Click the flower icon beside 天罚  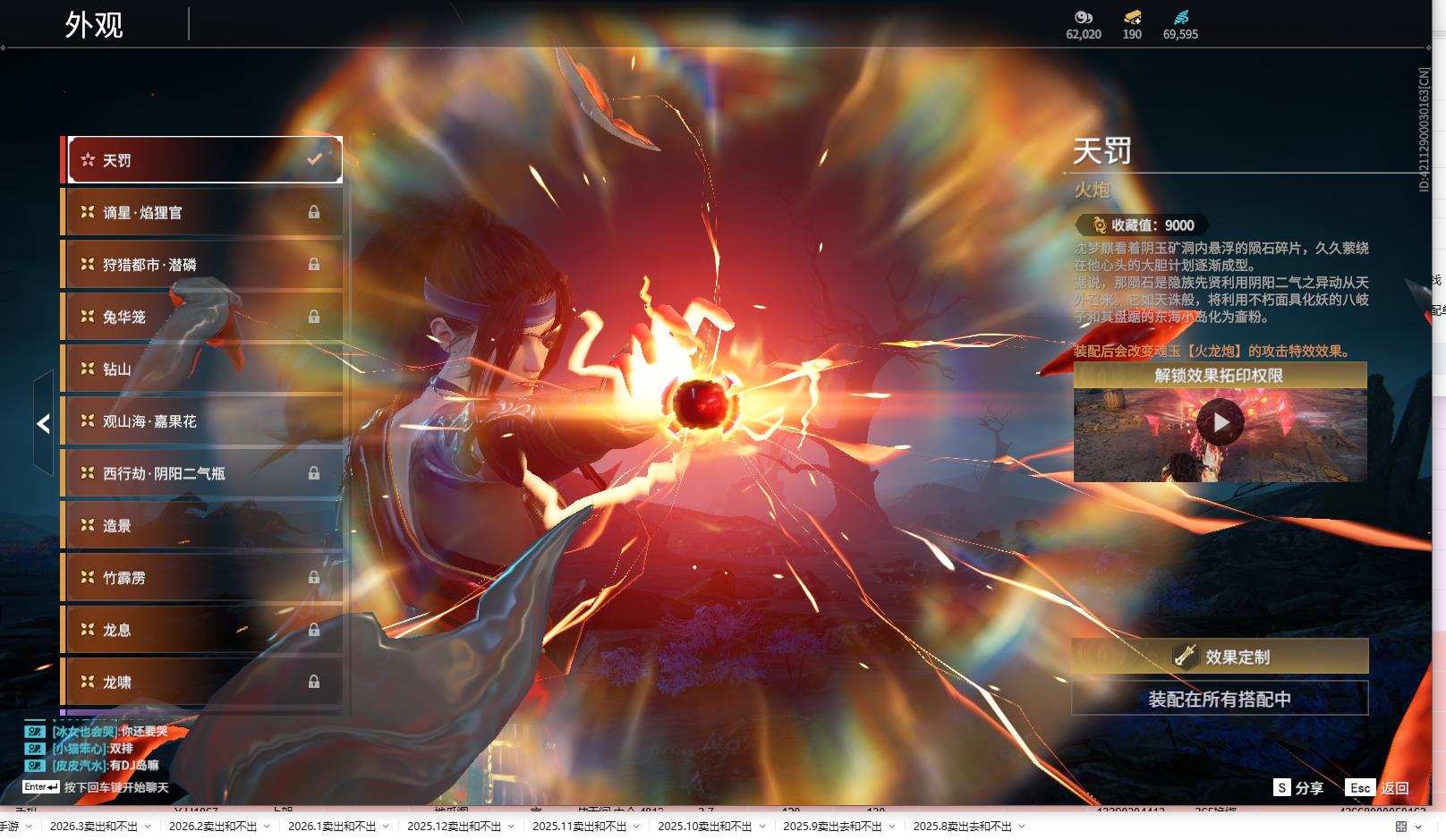[x=88, y=159]
